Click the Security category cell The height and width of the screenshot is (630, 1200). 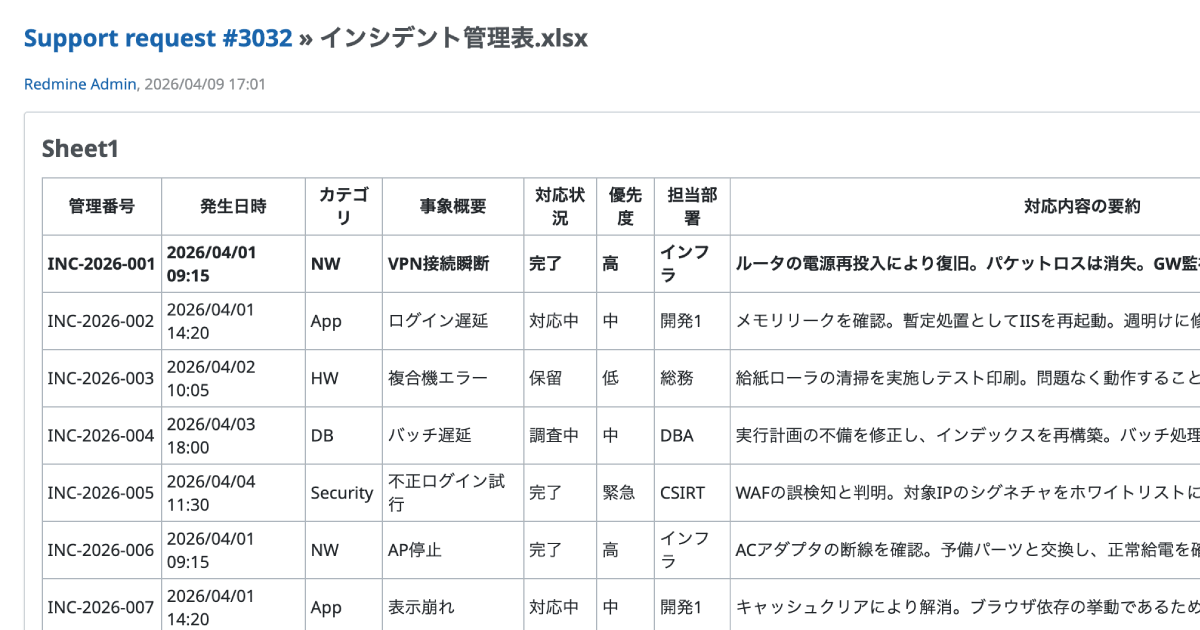pos(341,493)
